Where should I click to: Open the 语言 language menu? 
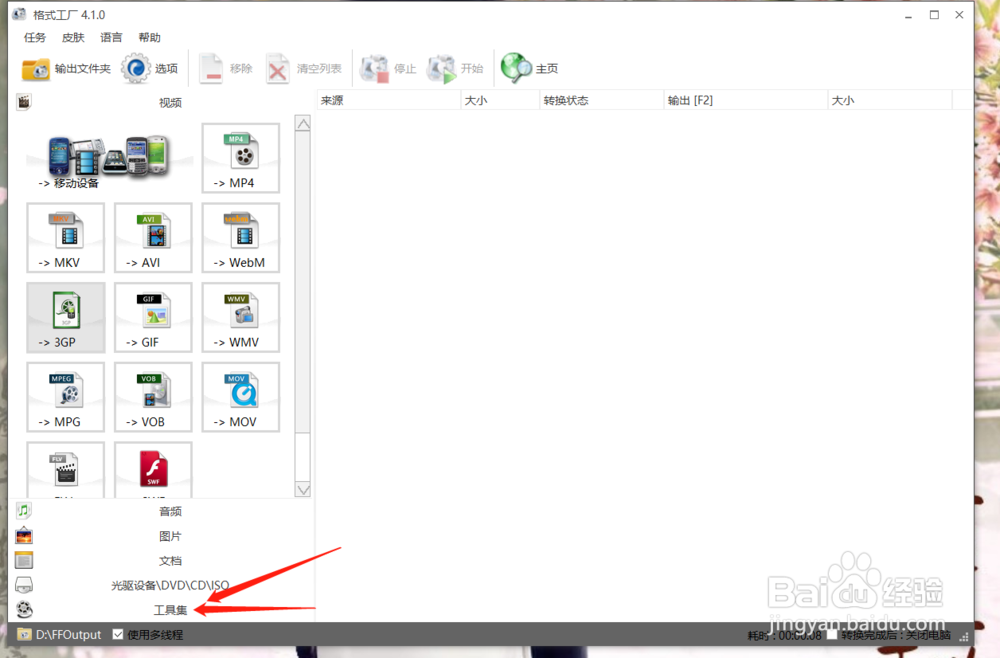[x=111, y=38]
